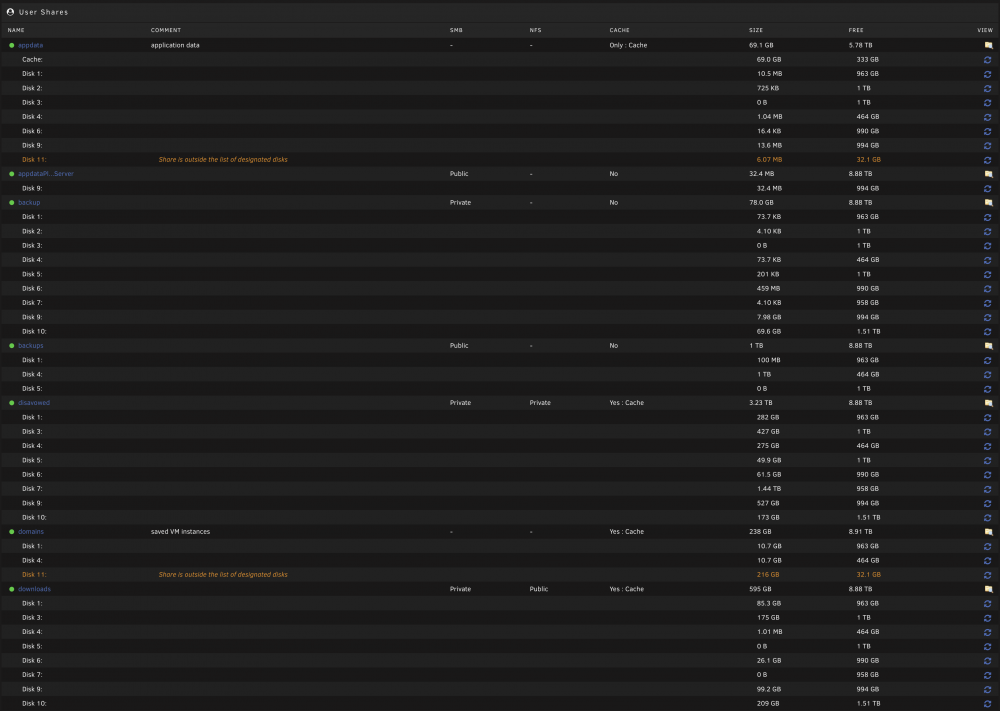
Task: Open the appdata share settings
Action: [31, 45]
